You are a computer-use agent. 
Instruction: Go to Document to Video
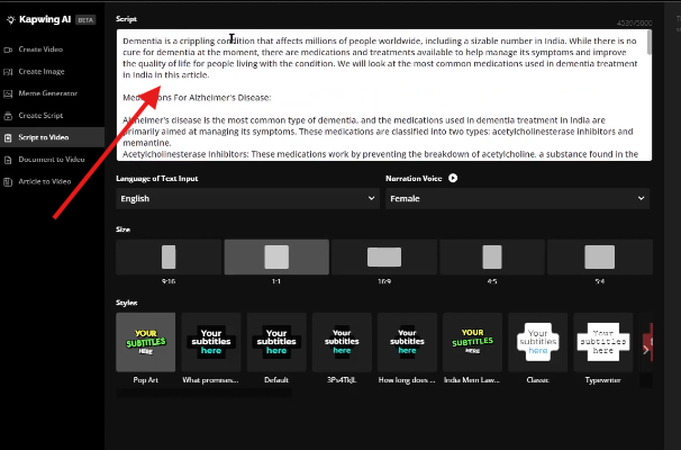pos(52,159)
